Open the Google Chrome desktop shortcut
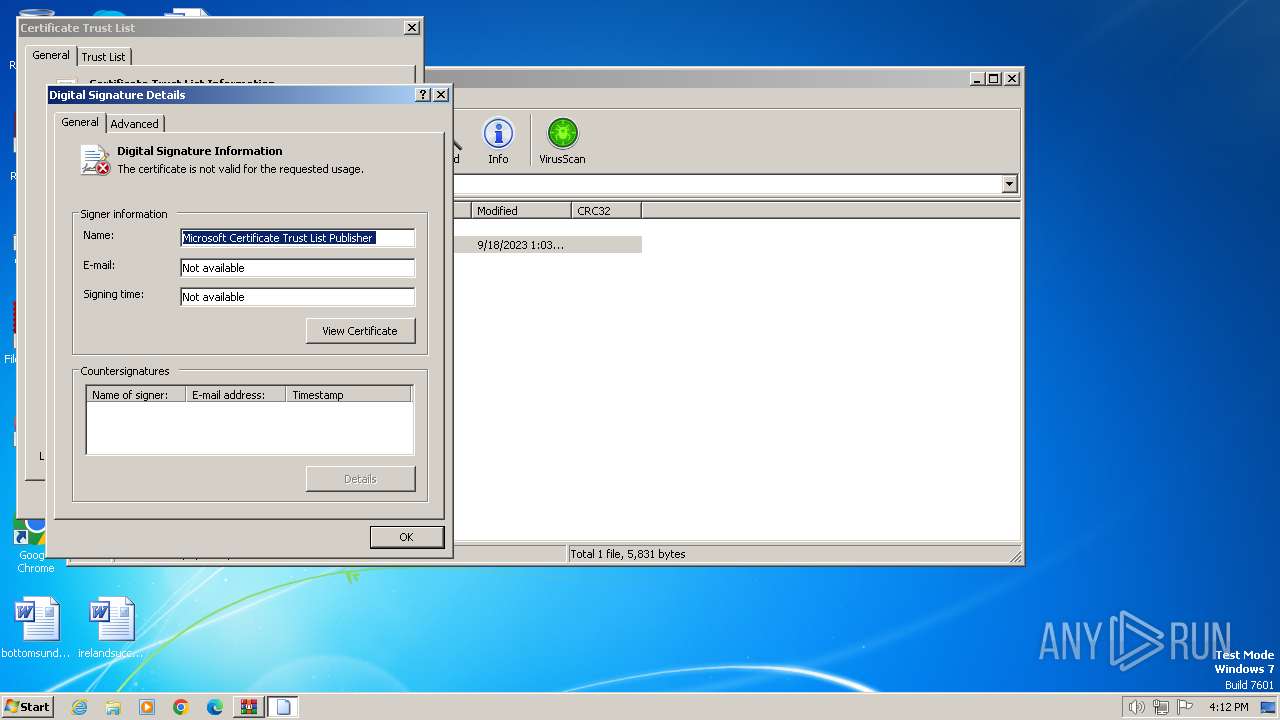 tap(34, 545)
